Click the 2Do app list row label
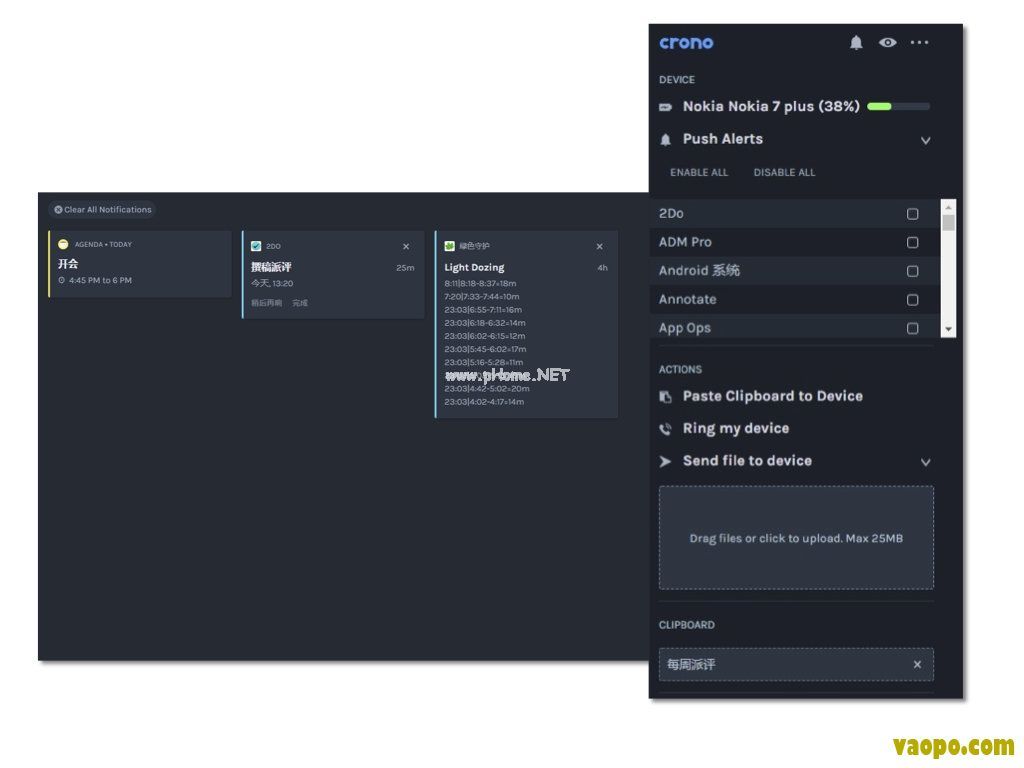Viewport: 1024px width, 768px height. (671, 214)
